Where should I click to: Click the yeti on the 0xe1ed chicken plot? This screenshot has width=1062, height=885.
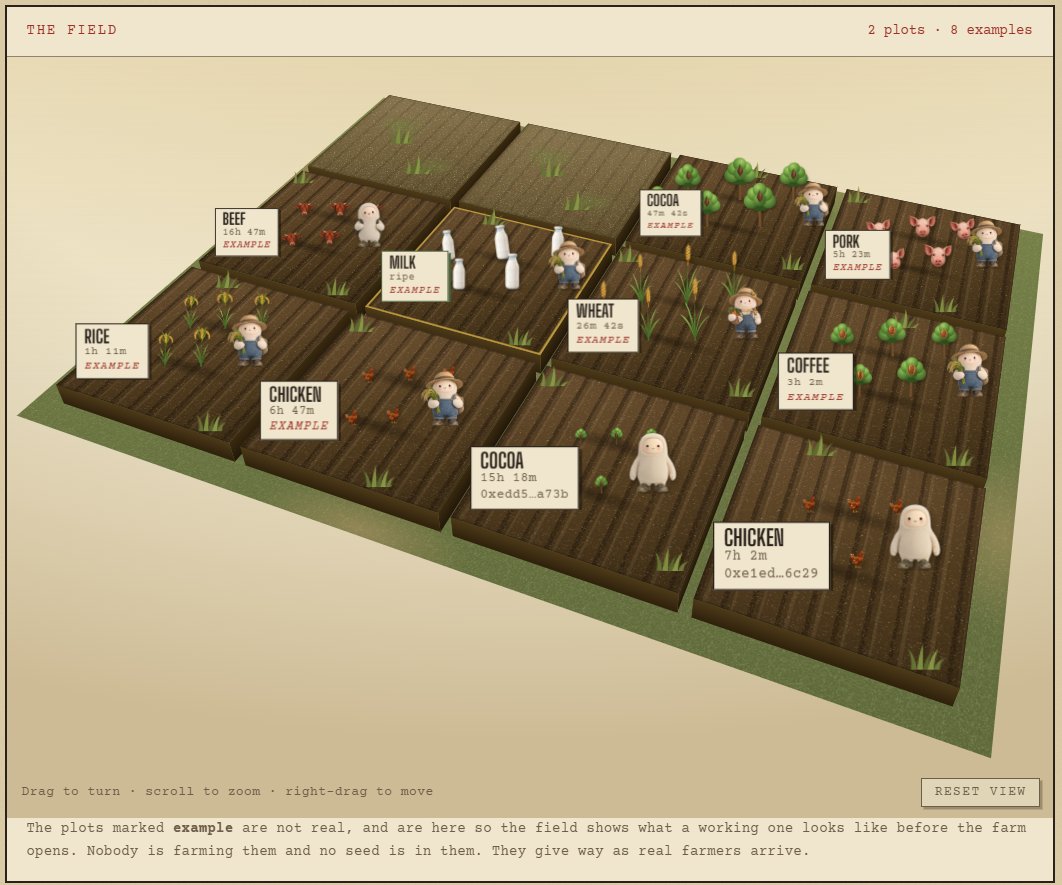point(914,536)
